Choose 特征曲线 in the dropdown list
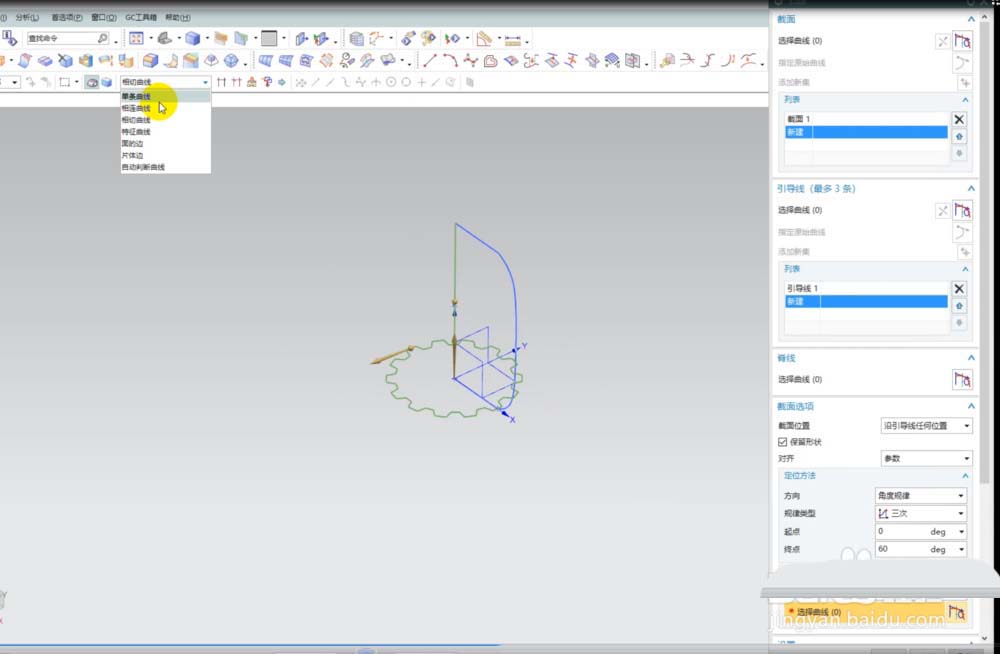 click(x=137, y=132)
